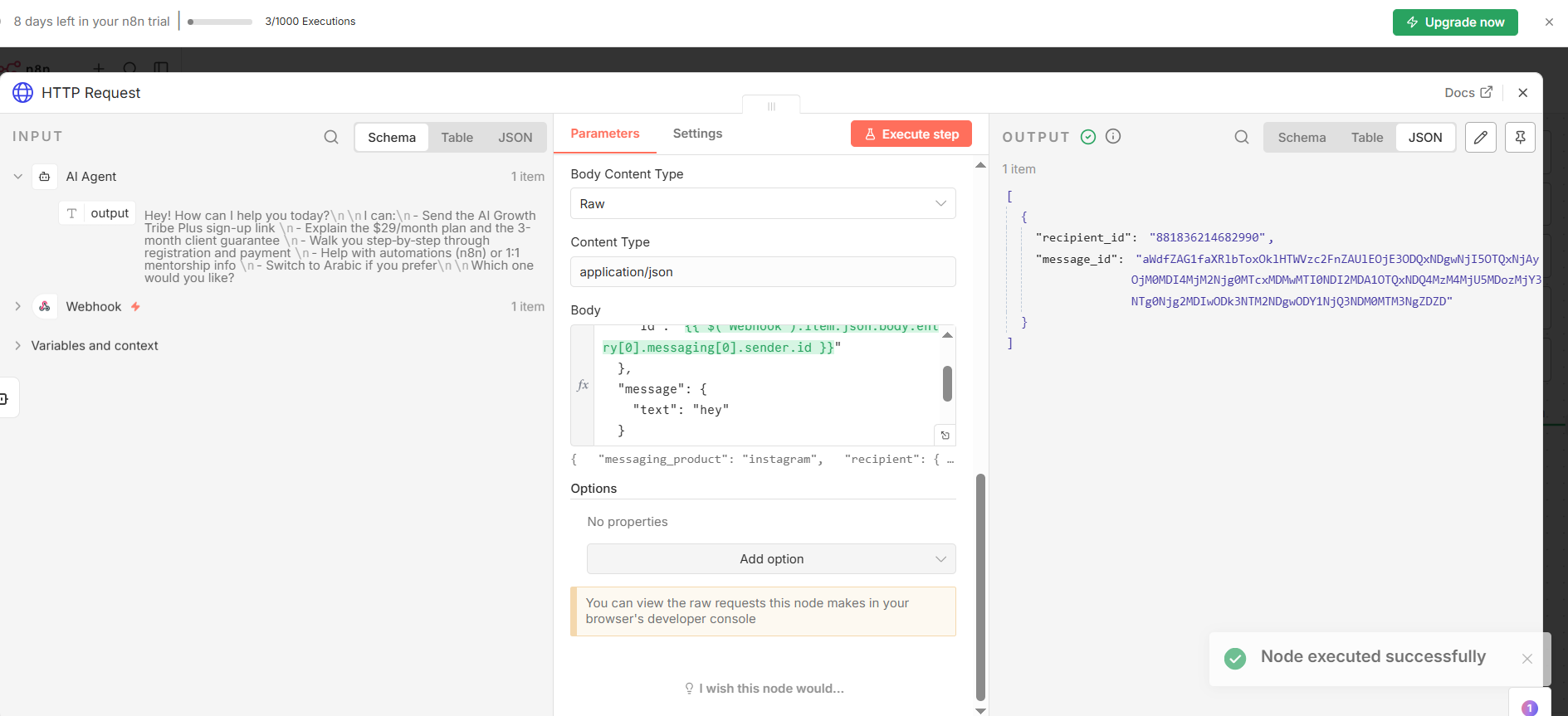Click the Execute step button

coord(911,134)
